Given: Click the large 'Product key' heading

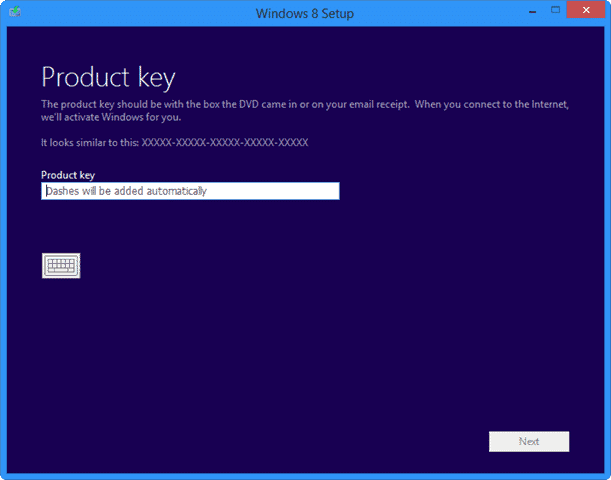Looking at the screenshot, I should click(108, 78).
